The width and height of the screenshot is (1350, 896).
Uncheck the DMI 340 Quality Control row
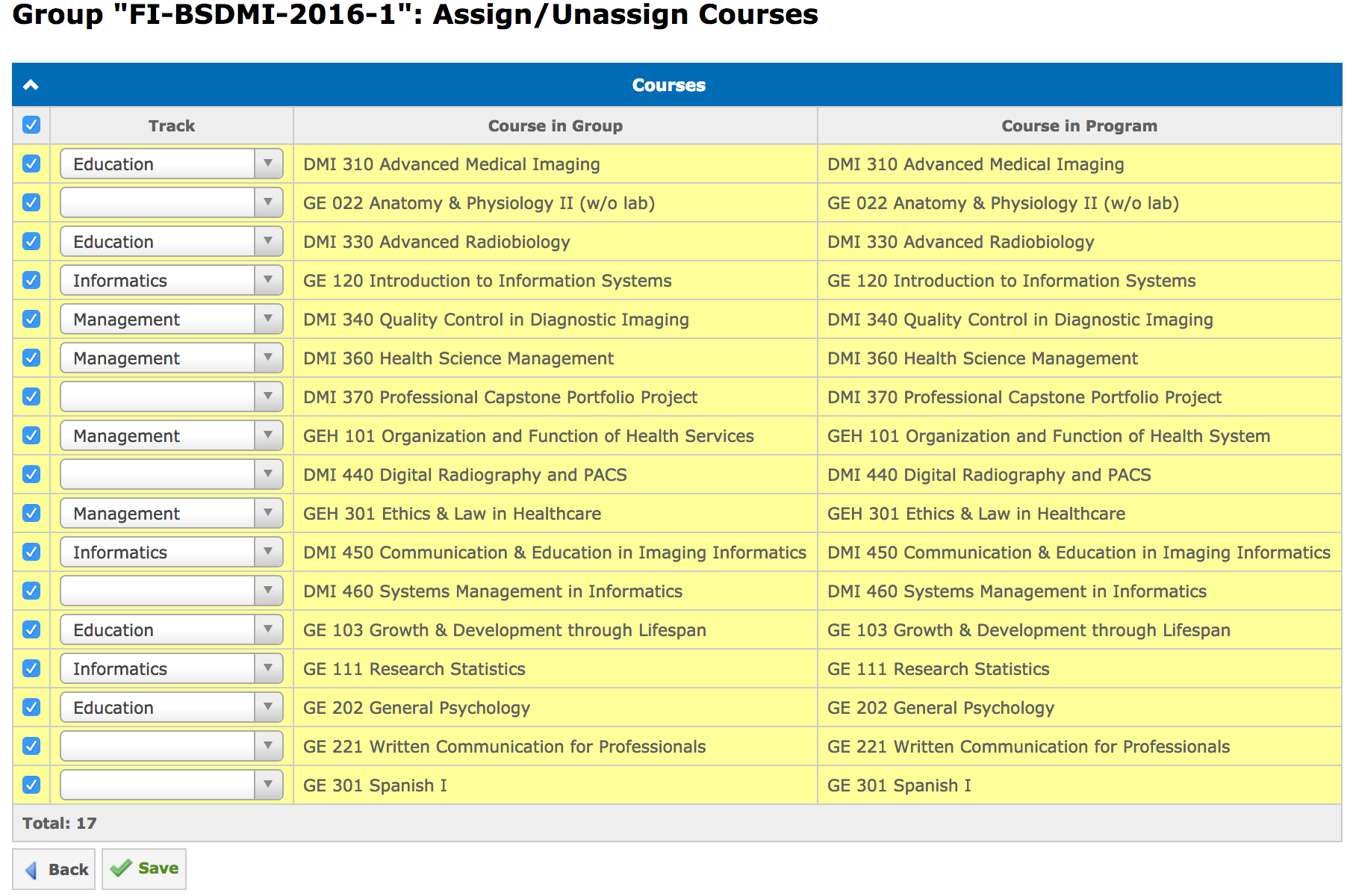coord(31,319)
